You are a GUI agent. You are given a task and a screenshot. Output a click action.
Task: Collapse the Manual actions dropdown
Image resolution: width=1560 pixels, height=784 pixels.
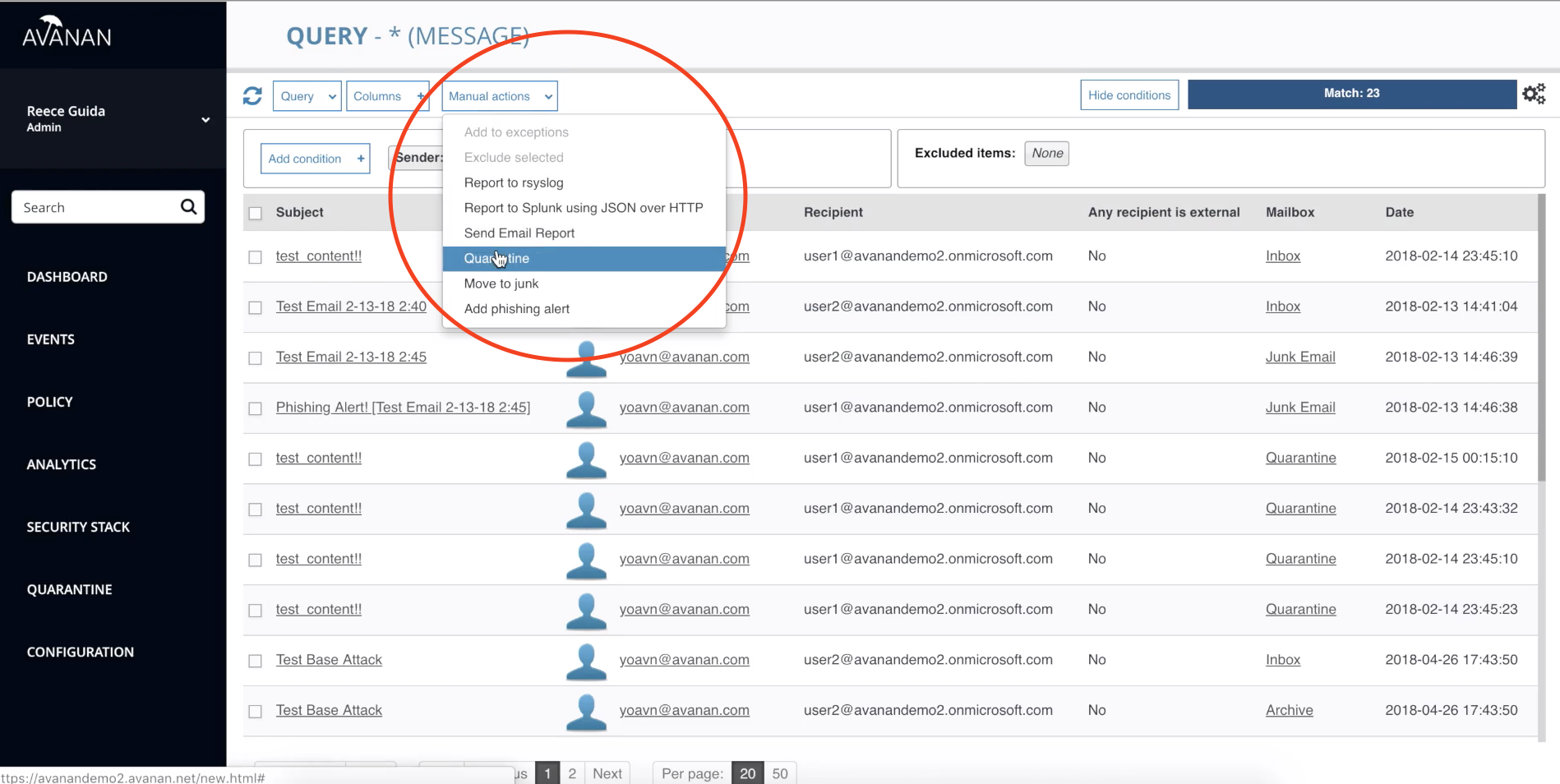[x=500, y=96]
